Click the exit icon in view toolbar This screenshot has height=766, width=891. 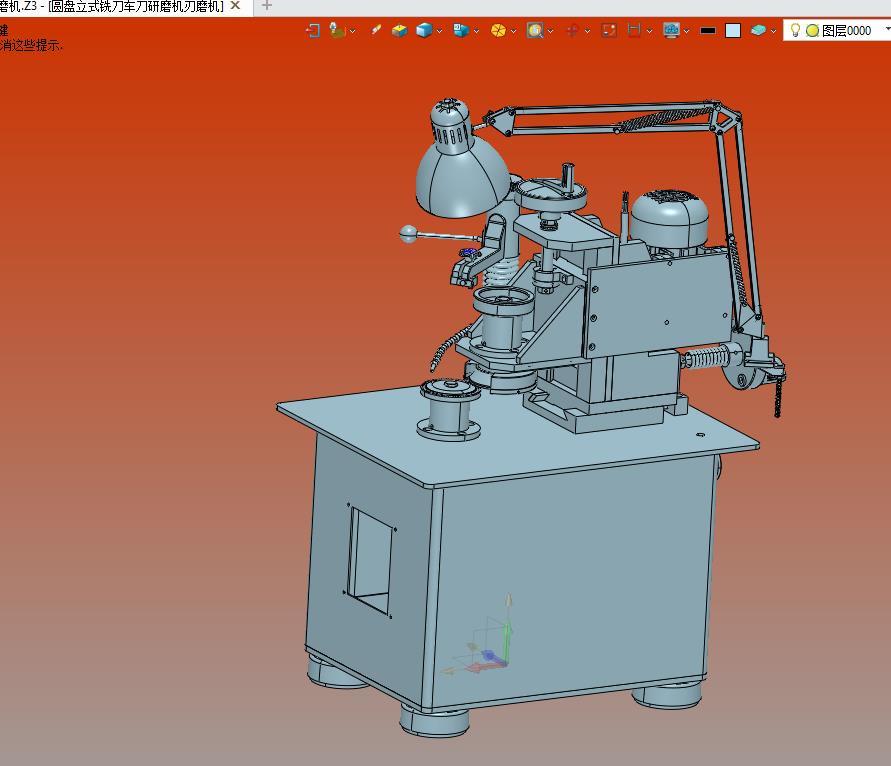tap(313, 30)
